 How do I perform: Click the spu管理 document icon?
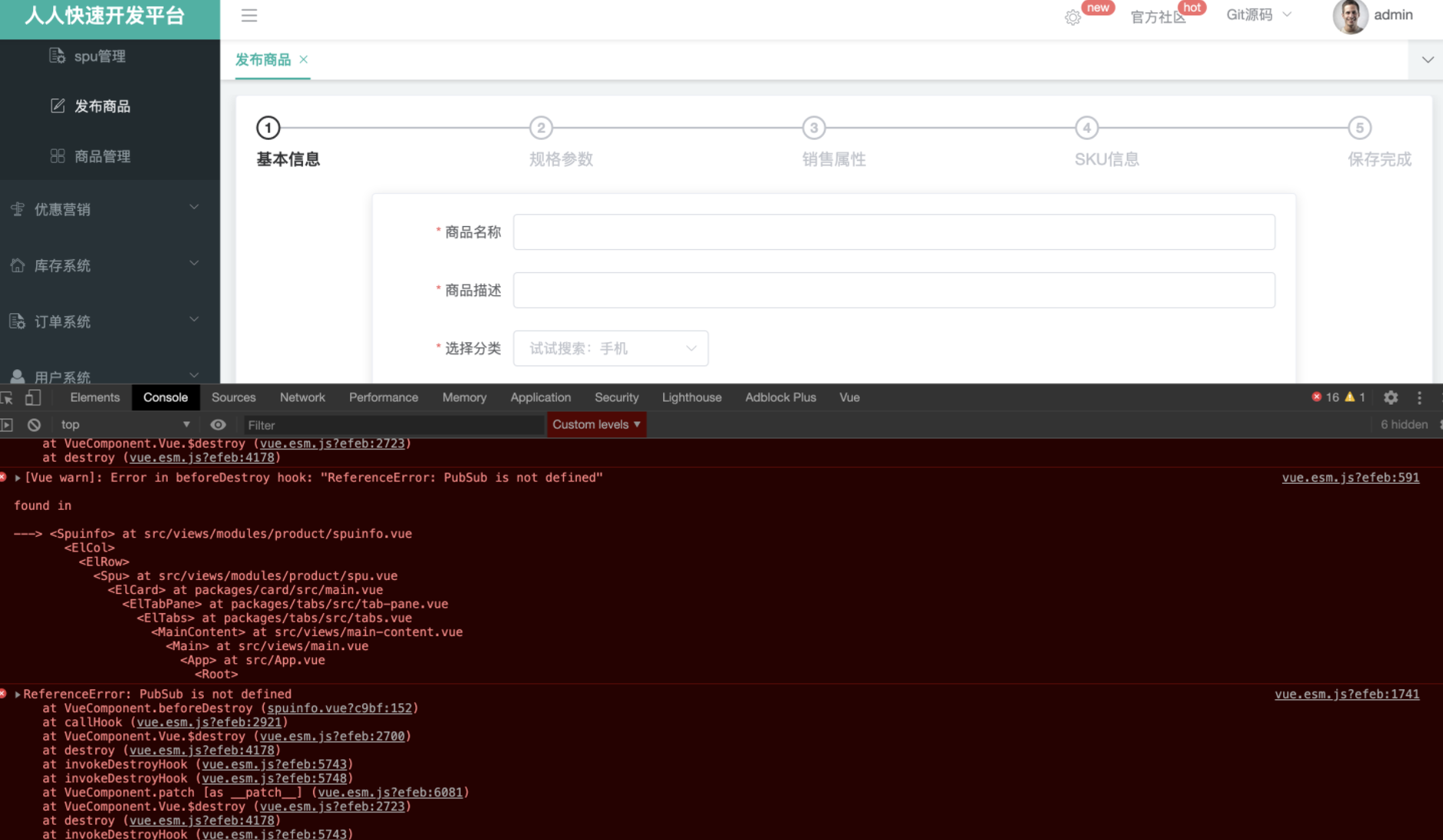coord(58,55)
